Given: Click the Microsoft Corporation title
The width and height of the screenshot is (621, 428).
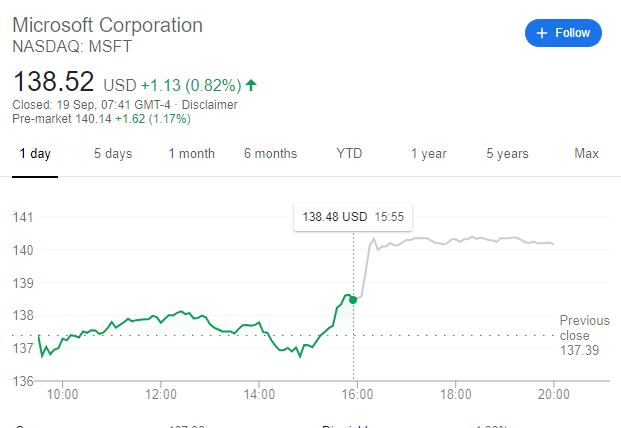Looking at the screenshot, I should click(x=107, y=25).
